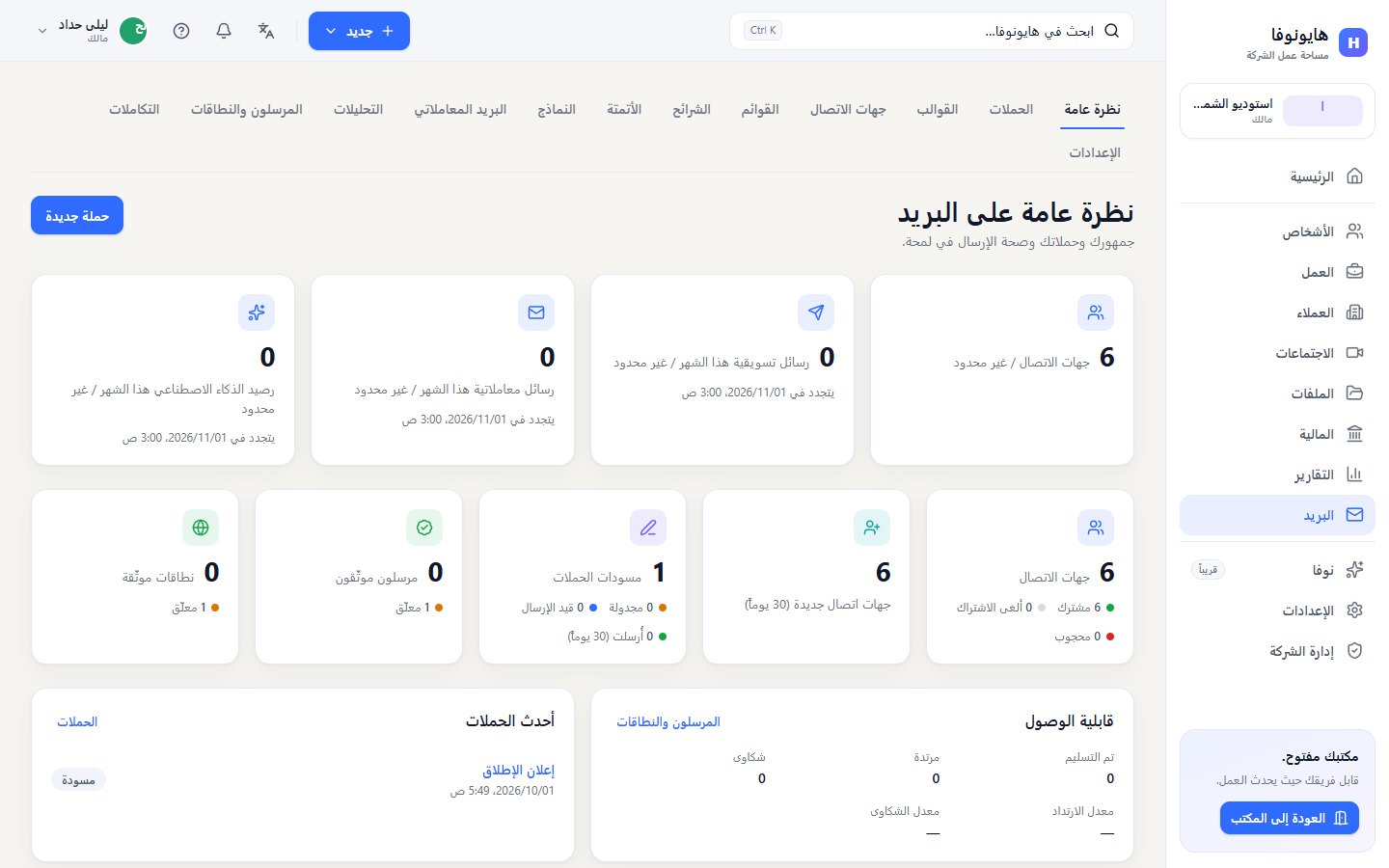The image size is (1389, 868).
Task: Open the التكاملات tab
Action: (134, 109)
